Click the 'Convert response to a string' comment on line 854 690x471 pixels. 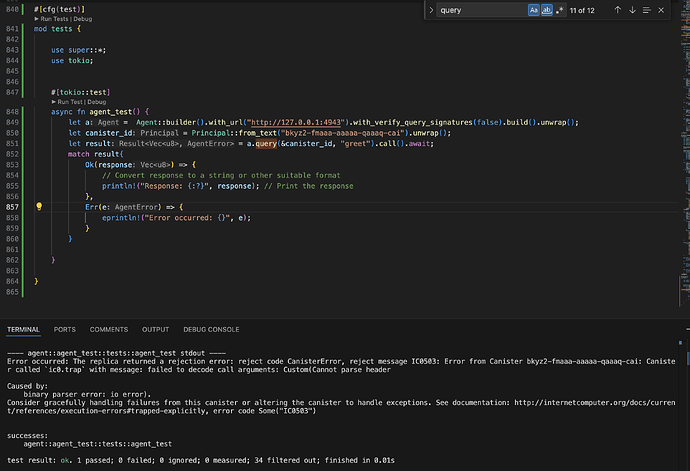[x=221, y=175]
